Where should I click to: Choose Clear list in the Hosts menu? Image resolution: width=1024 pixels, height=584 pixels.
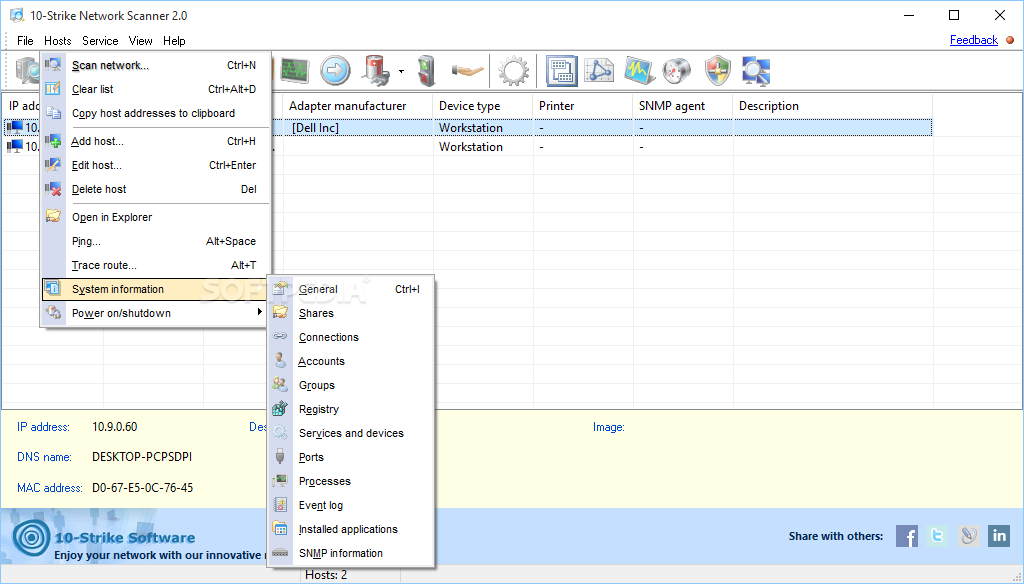[x=155, y=89]
